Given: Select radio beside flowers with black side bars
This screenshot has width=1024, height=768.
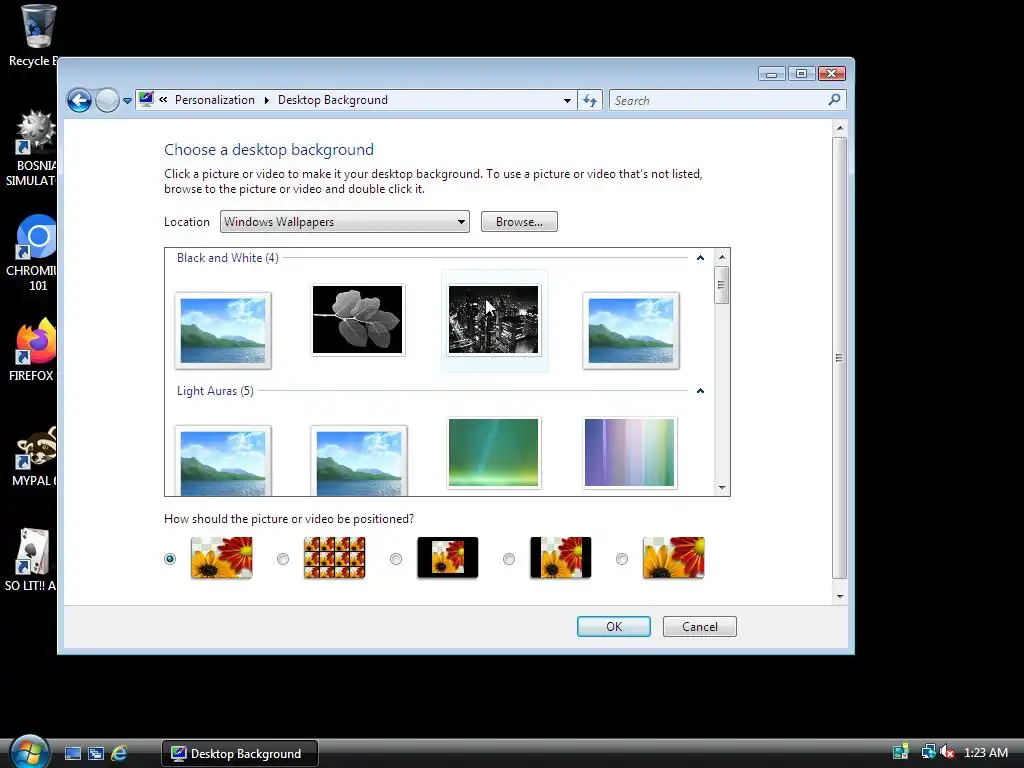Looking at the screenshot, I should (509, 559).
